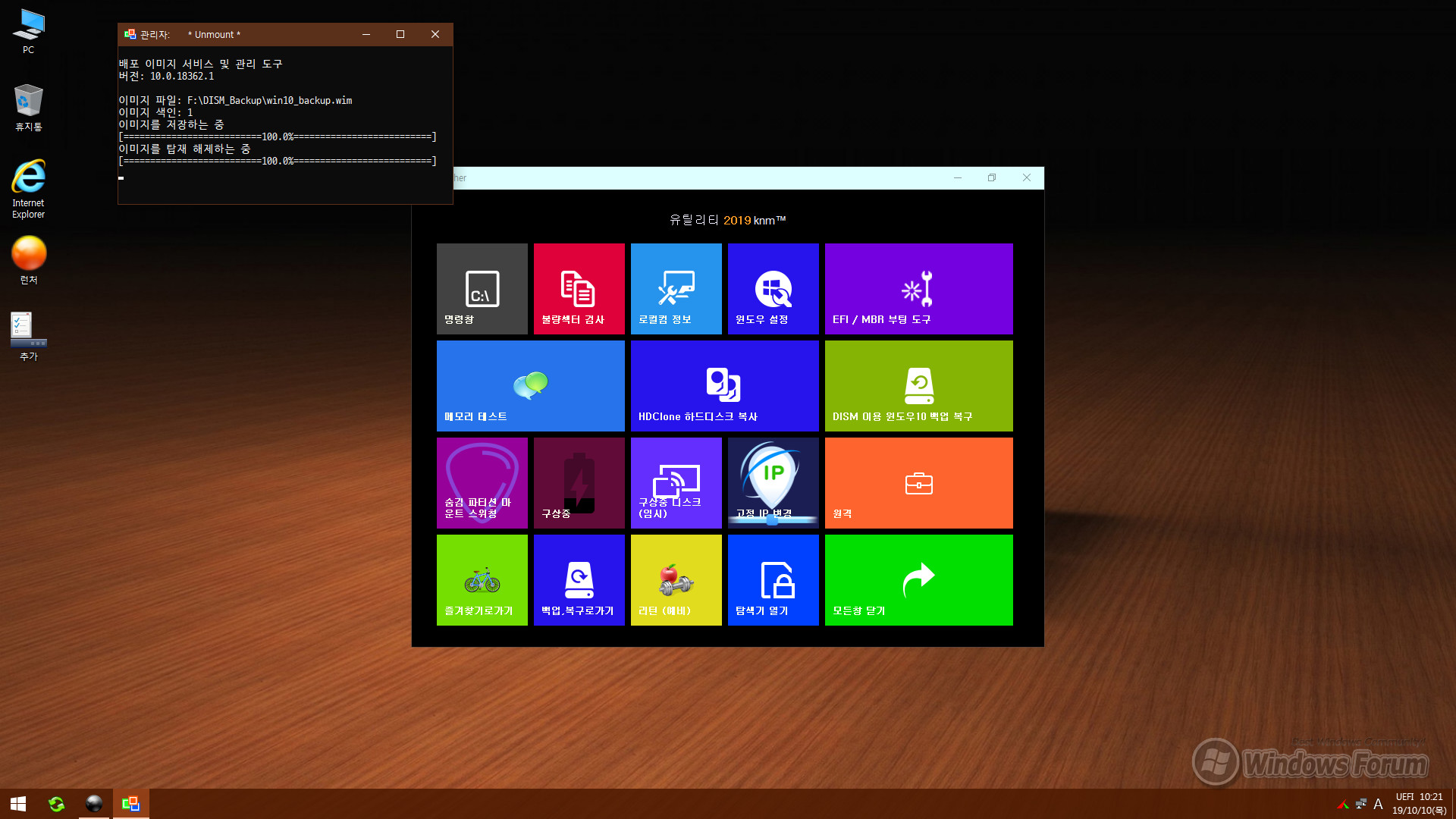This screenshot has width=1456, height=819.
Task: Click red tray icon beside network icon
Action: coord(1343,804)
